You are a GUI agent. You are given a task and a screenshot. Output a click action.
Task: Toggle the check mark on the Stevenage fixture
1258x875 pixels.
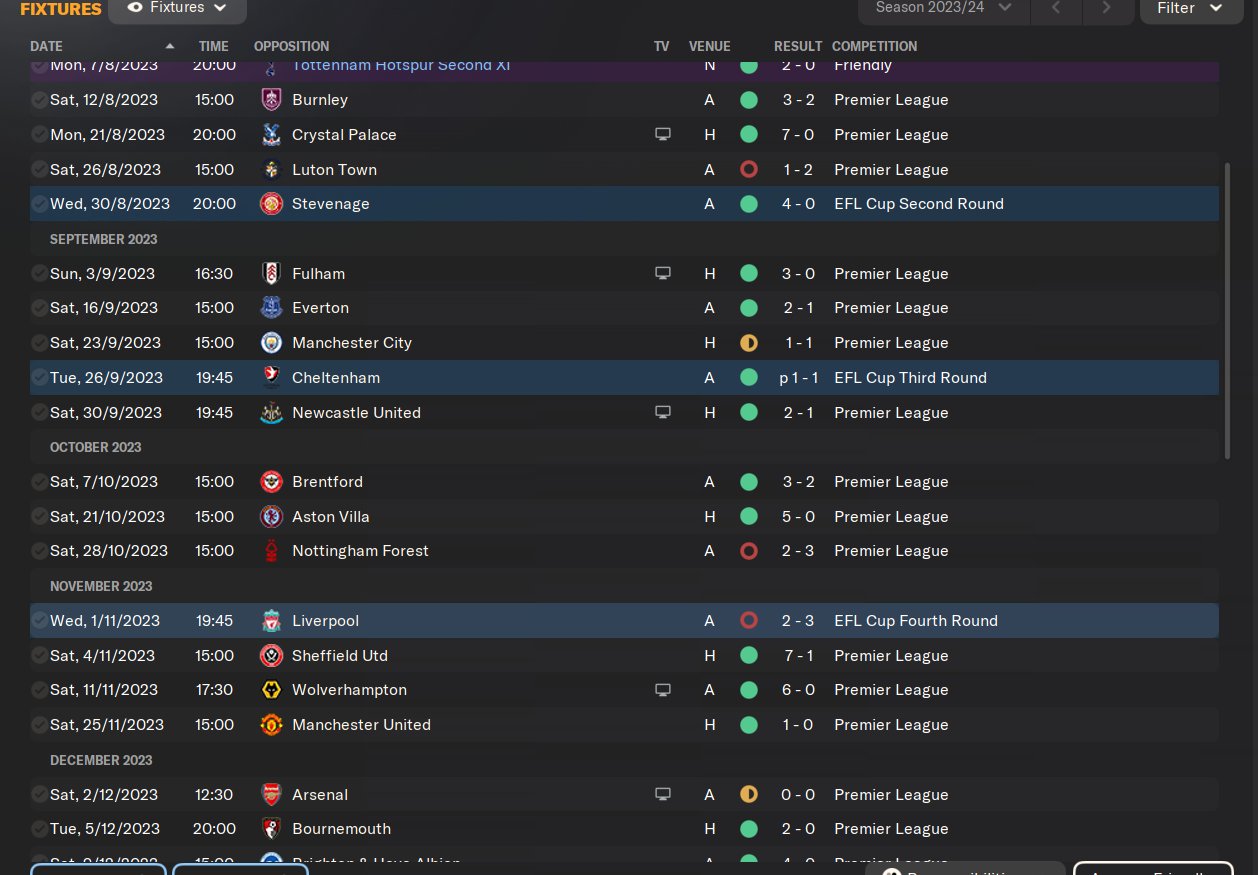[x=39, y=204]
